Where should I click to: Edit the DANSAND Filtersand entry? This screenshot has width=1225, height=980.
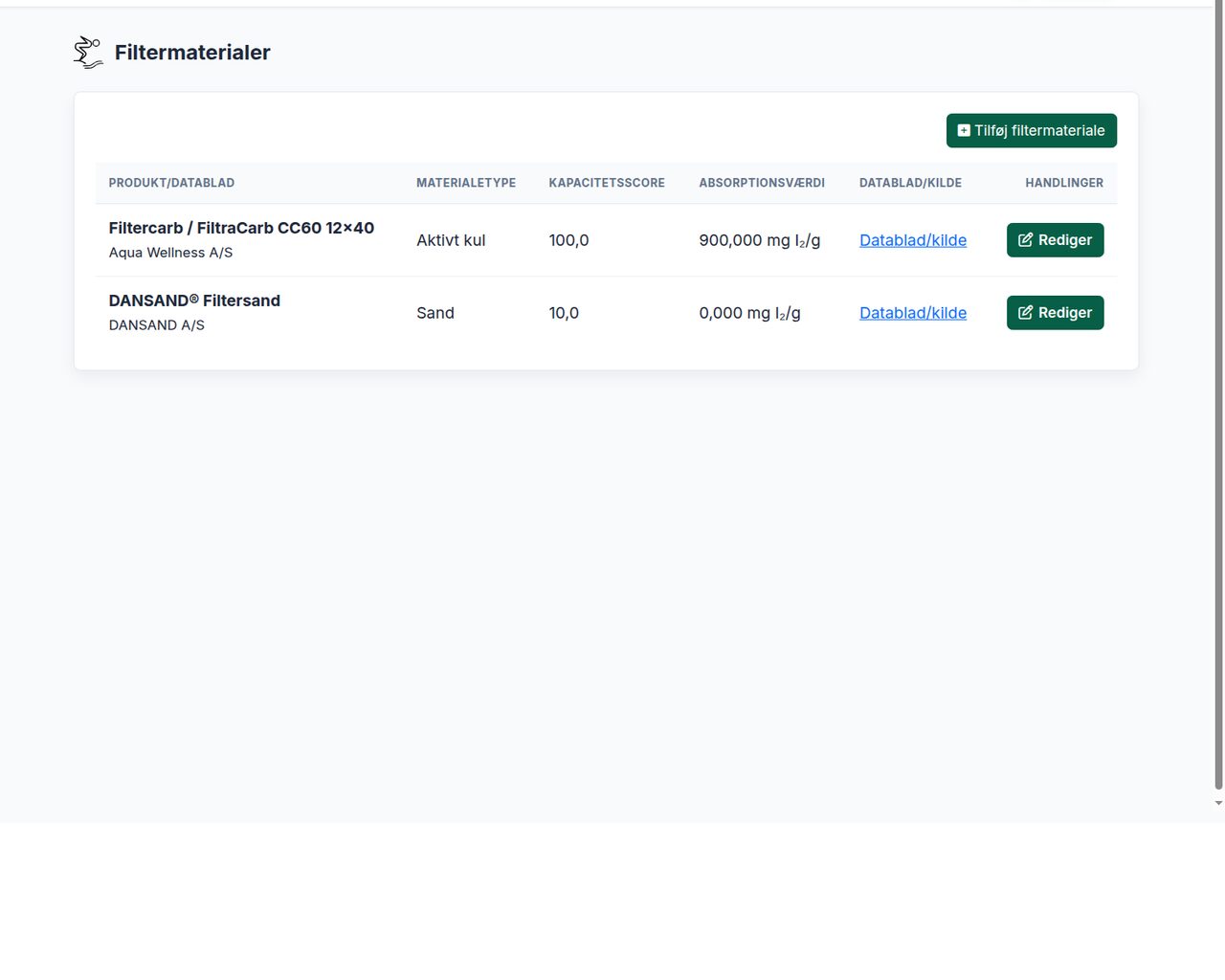pos(1055,313)
